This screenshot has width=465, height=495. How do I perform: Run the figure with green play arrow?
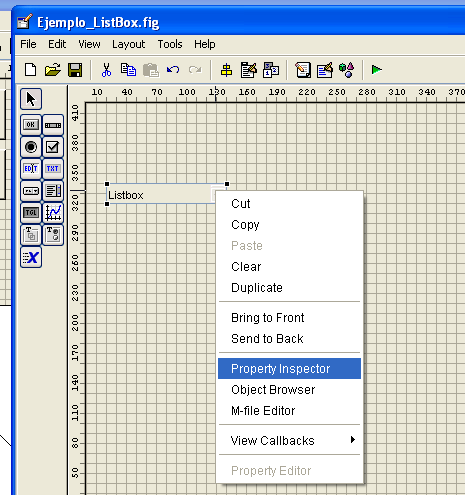click(x=377, y=70)
